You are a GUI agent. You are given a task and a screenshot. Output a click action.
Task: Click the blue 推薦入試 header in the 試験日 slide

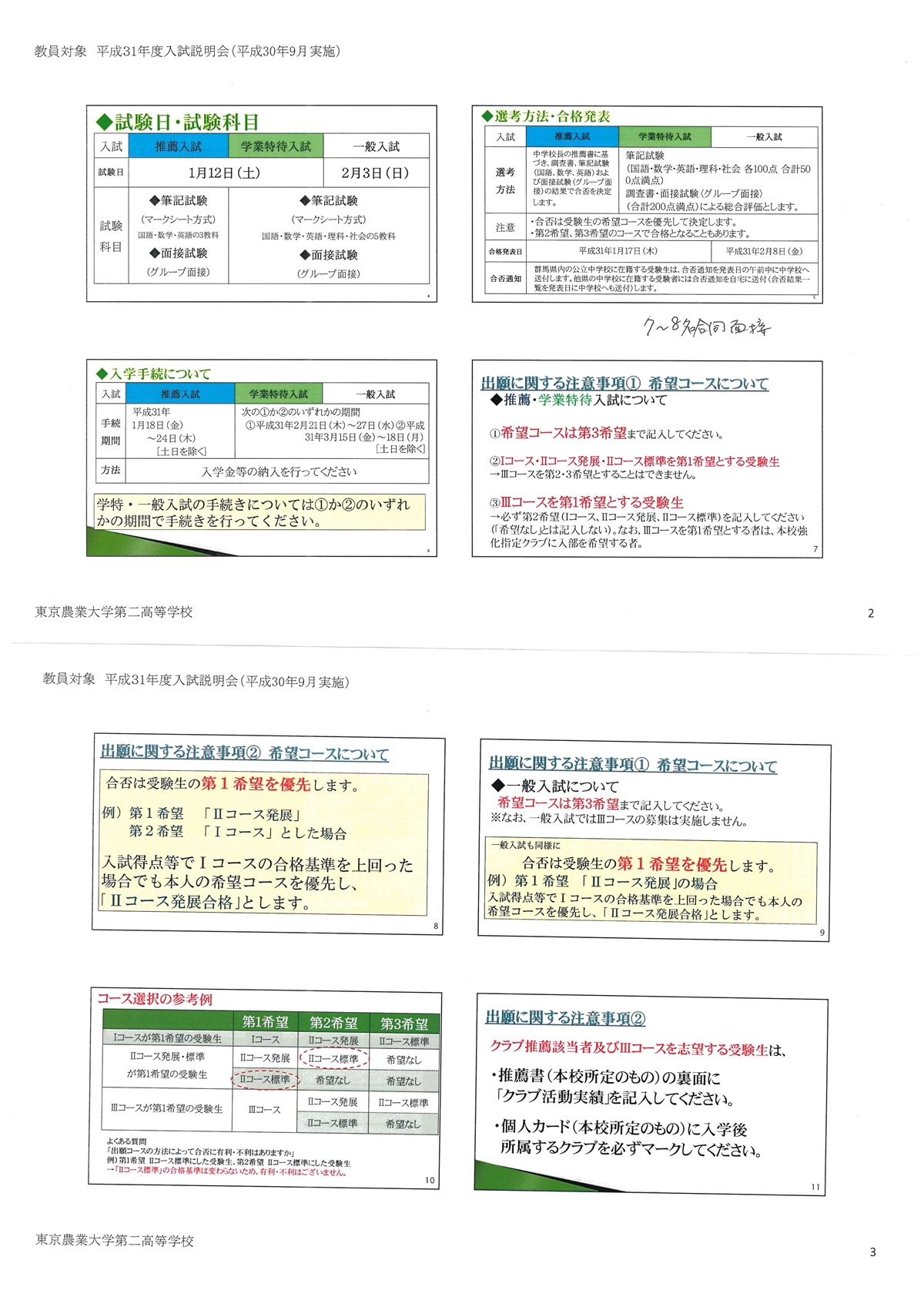[179, 146]
